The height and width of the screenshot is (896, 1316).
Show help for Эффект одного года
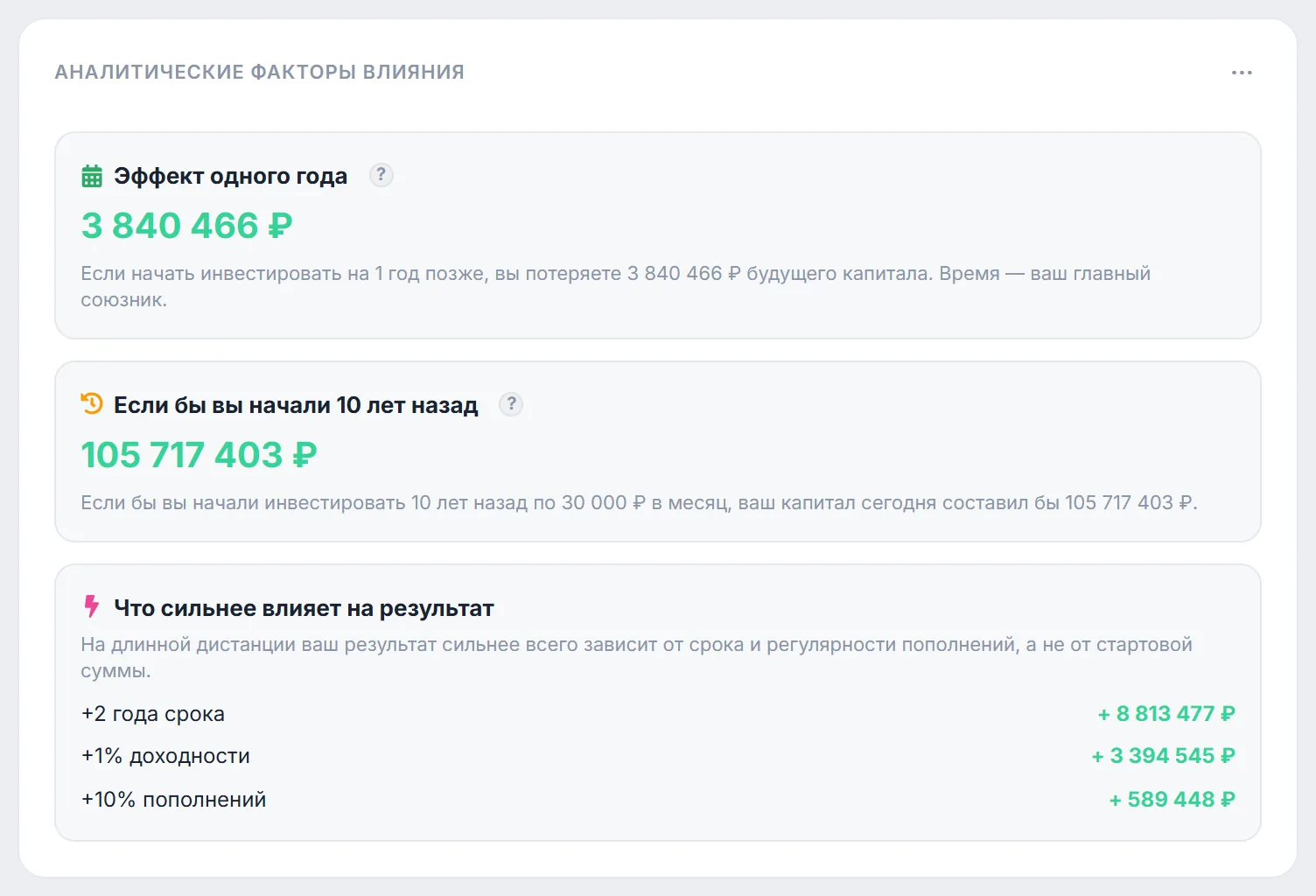(x=381, y=175)
